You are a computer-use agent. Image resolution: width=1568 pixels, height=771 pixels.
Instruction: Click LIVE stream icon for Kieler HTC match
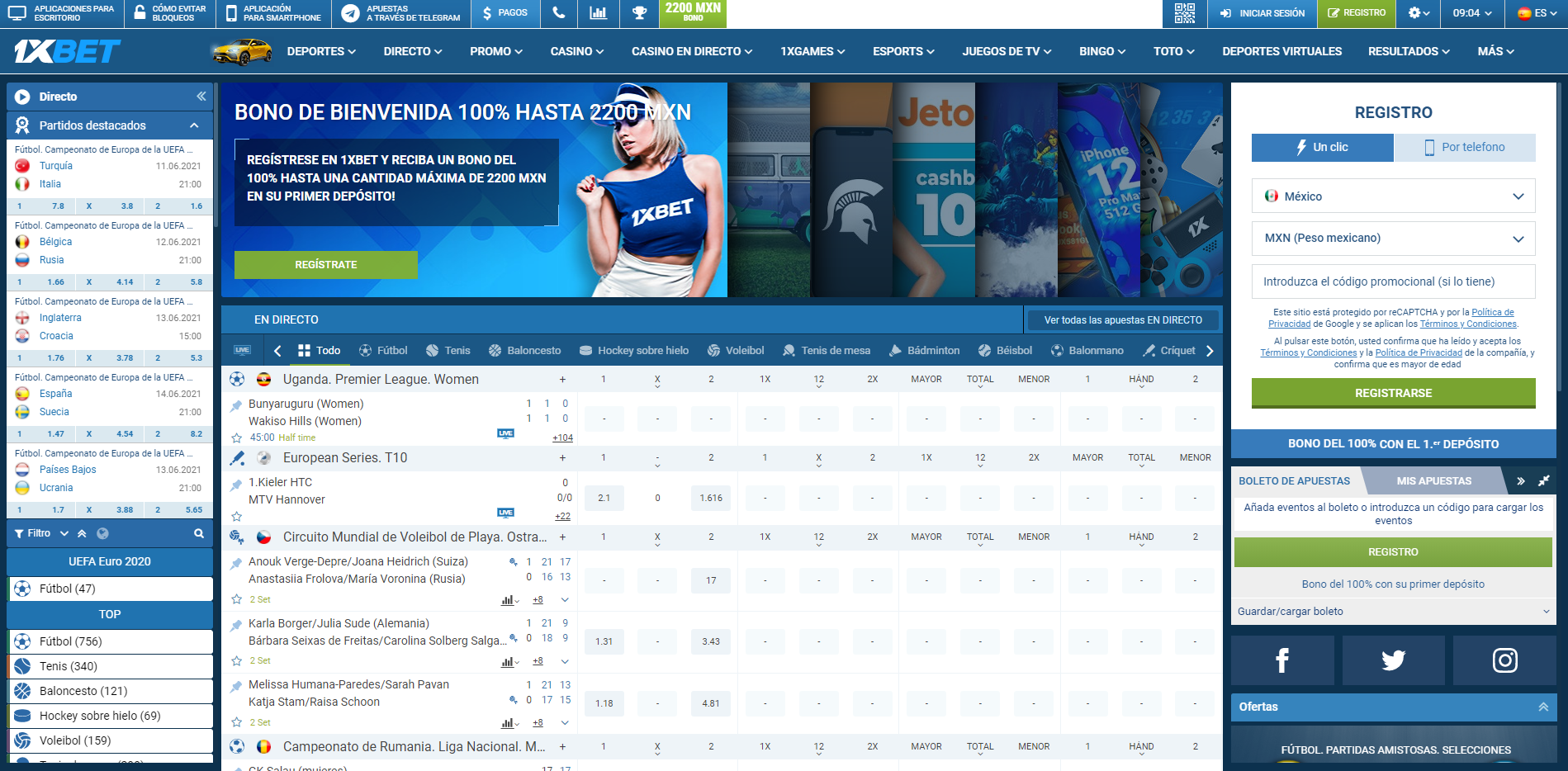tap(506, 513)
